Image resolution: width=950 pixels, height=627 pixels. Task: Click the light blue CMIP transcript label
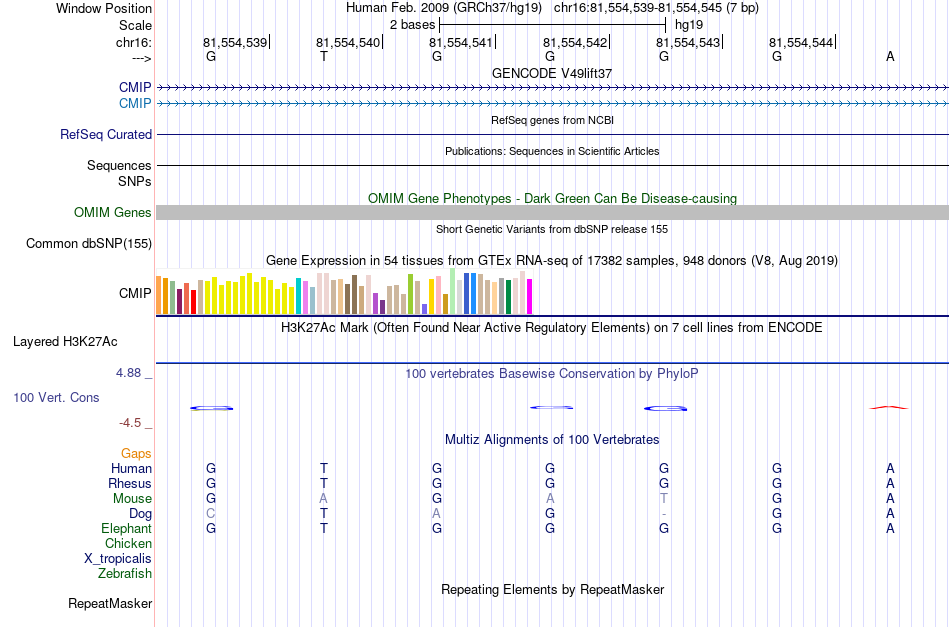pyautogui.click(x=135, y=103)
